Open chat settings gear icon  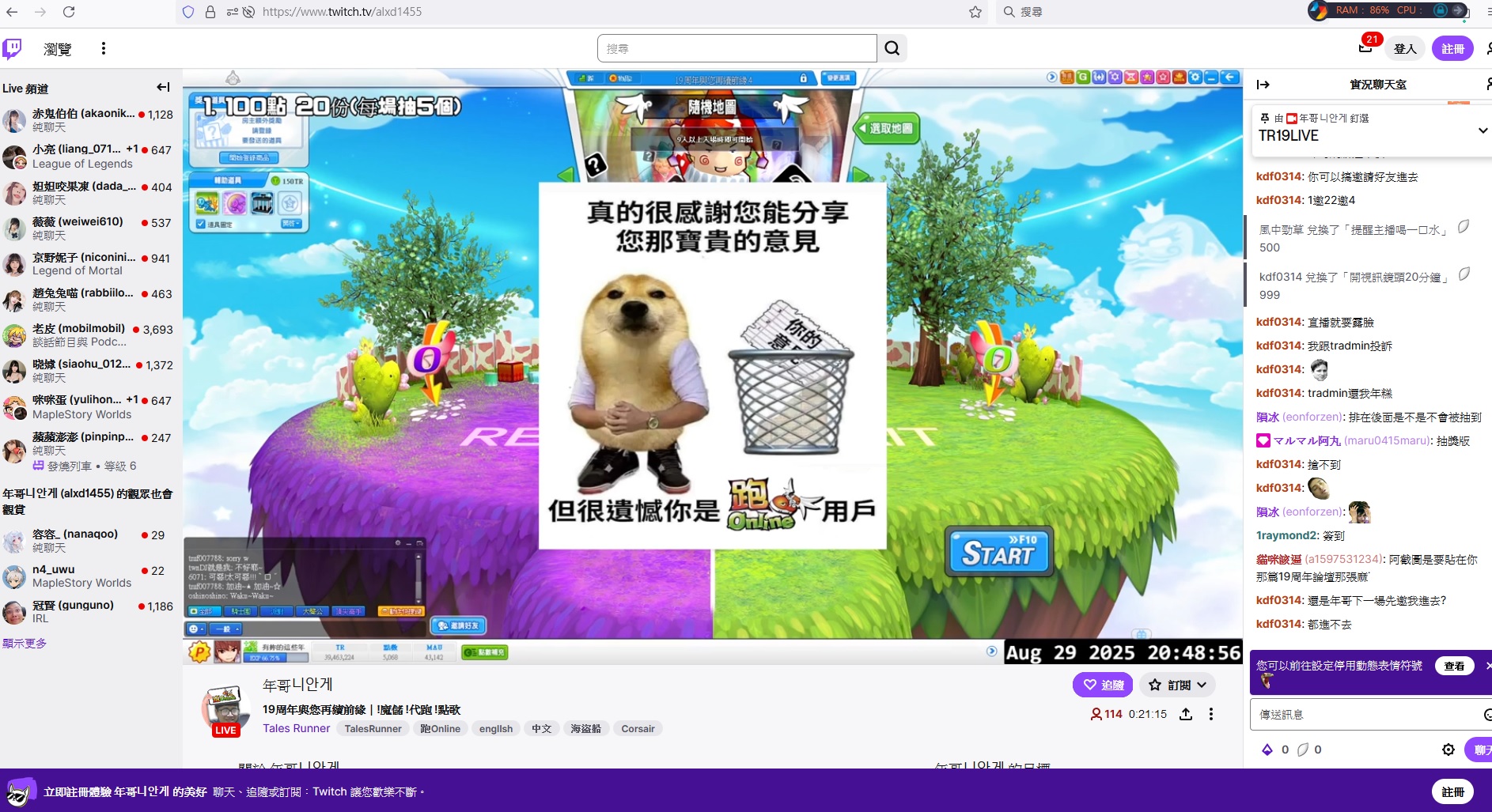pos(1448,750)
